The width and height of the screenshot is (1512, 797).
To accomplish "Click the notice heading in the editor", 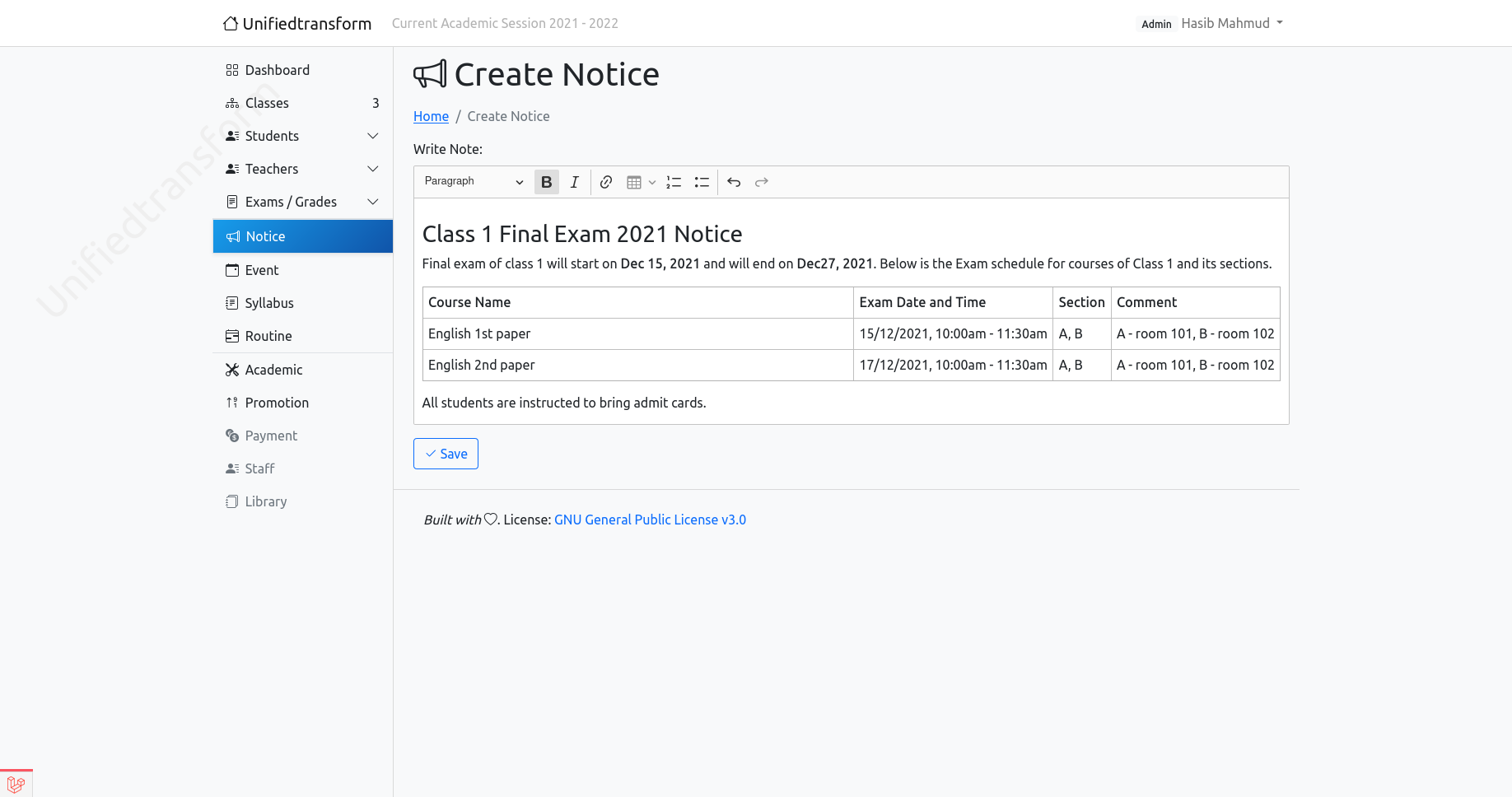I will (x=582, y=234).
